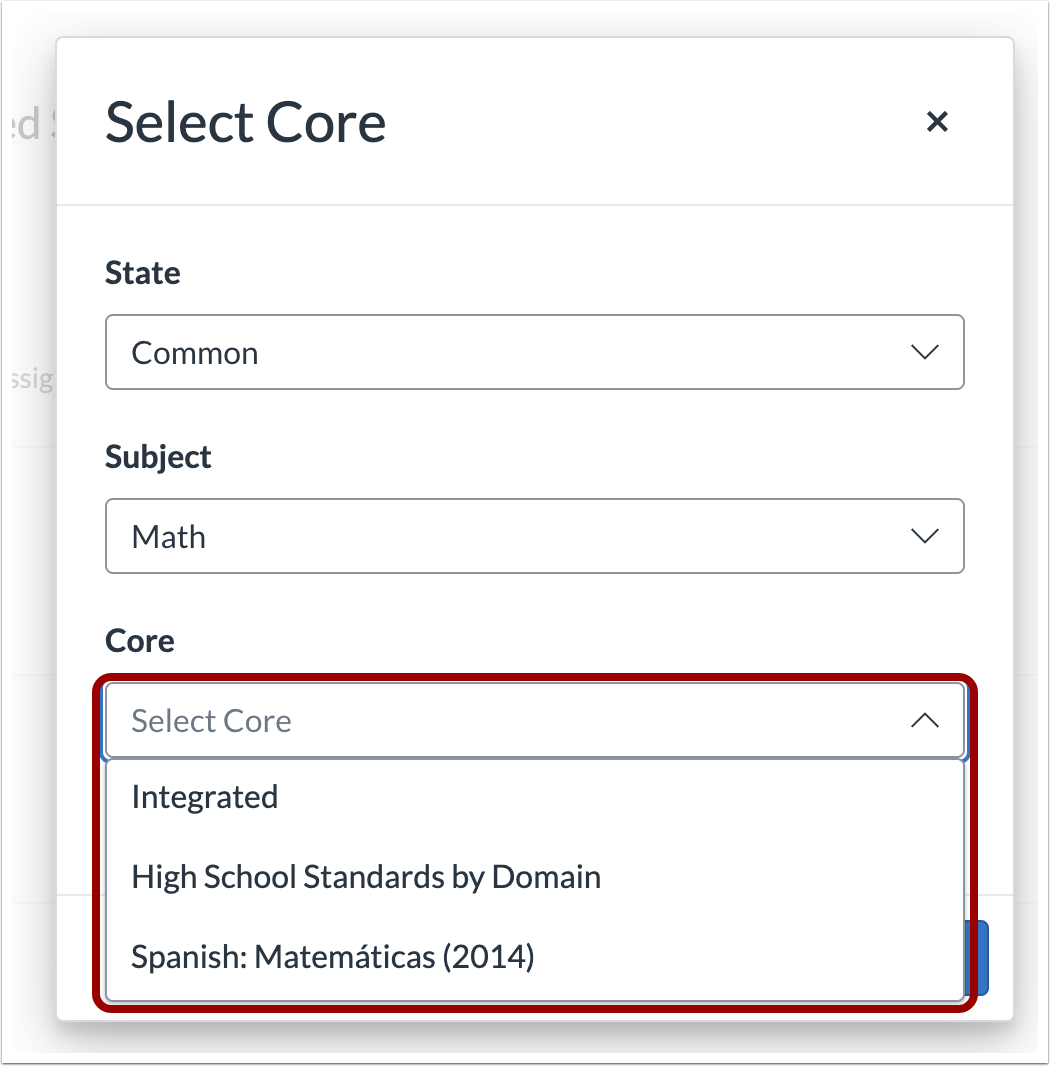Click the Select Core dialog title

[x=245, y=121]
